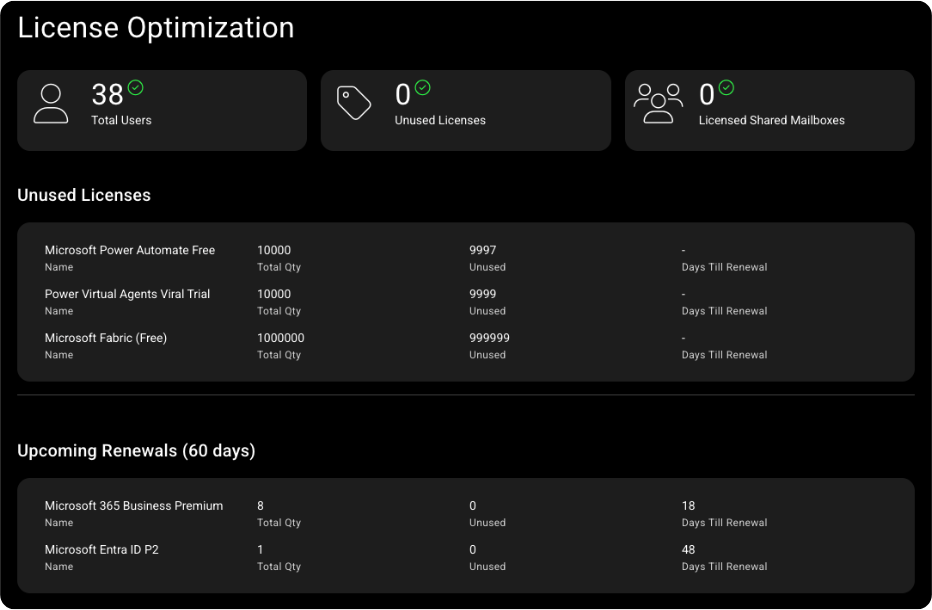932x610 pixels.
Task: Select the Microsoft Fabric (Free) license
Action: (x=106, y=338)
